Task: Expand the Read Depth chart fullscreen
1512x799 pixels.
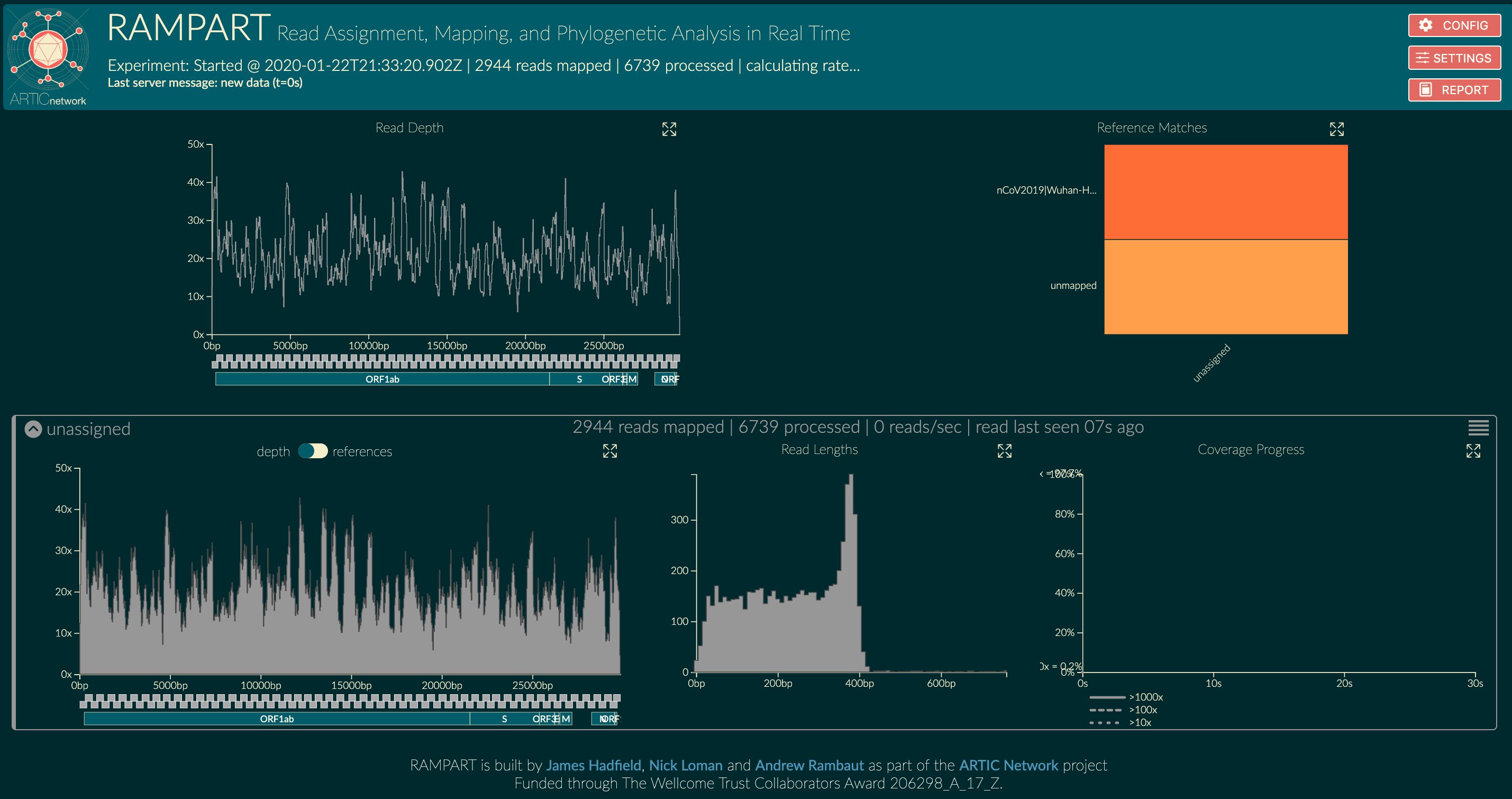Action: point(669,129)
